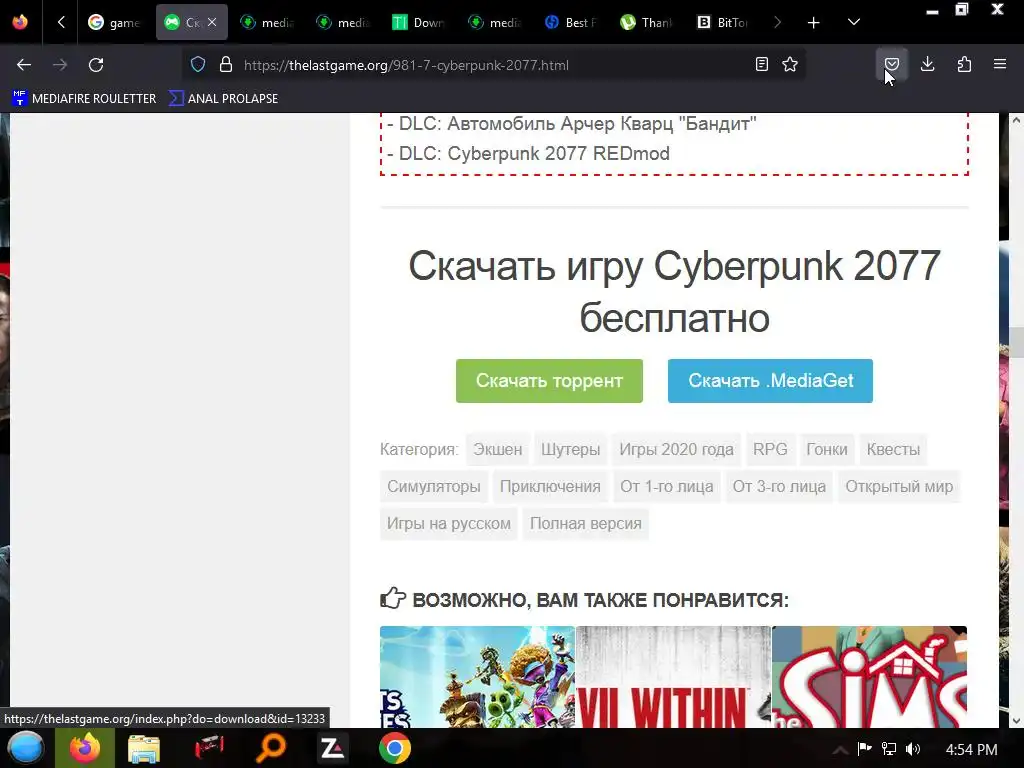Viewport: 1024px width, 768px height.
Task: Open the volume speaker tray icon
Action: pyautogui.click(x=913, y=749)
